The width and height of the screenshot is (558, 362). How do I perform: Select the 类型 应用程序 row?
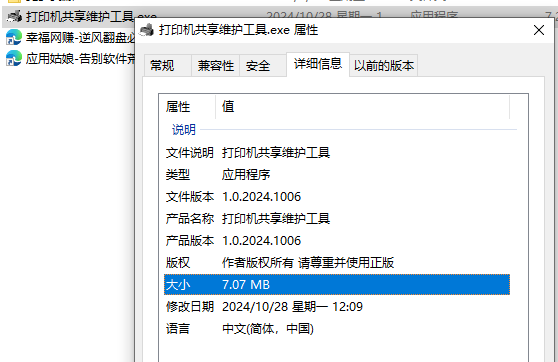337,175
